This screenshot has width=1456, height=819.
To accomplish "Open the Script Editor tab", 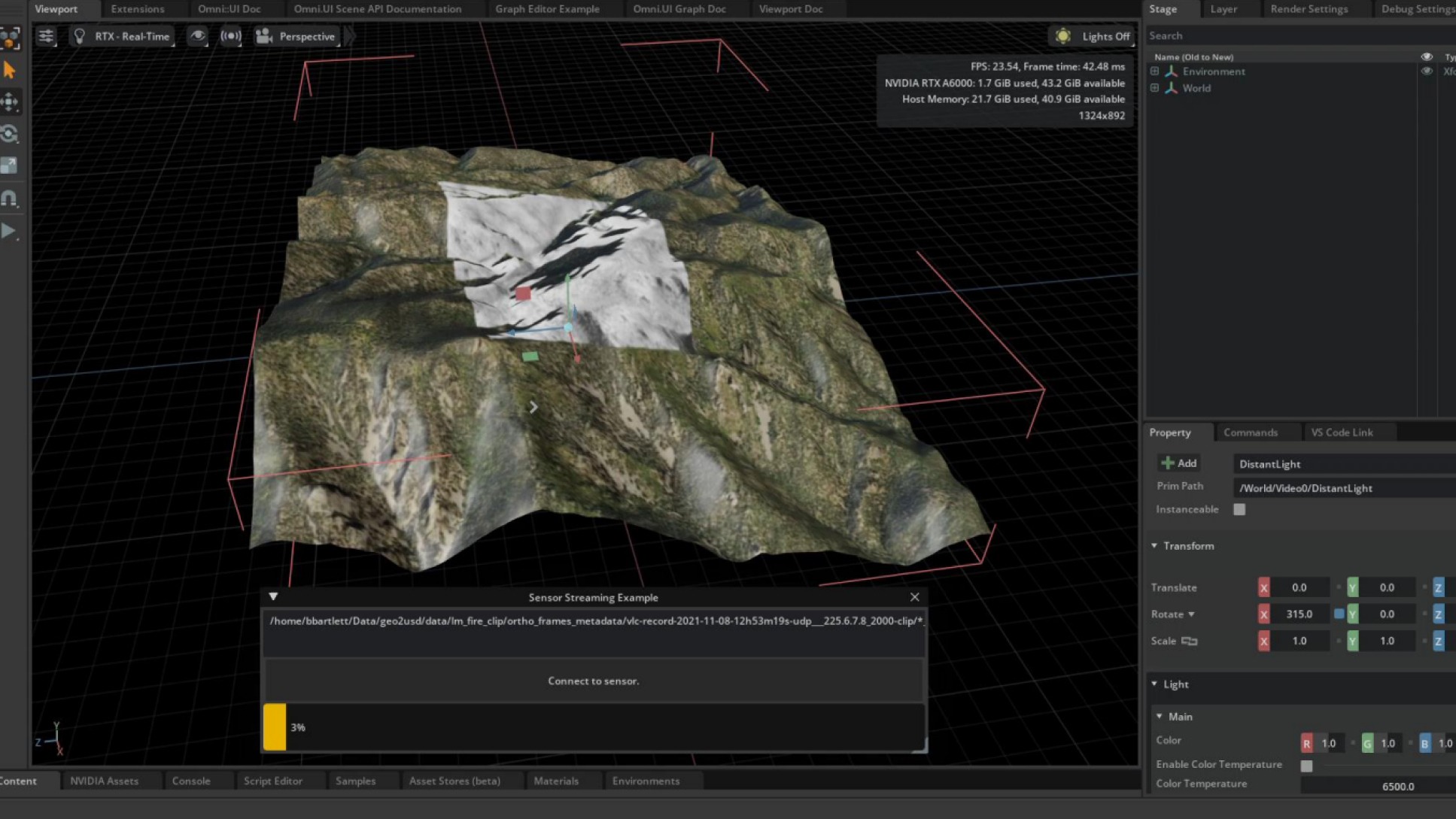I will (x=272, y=781).
